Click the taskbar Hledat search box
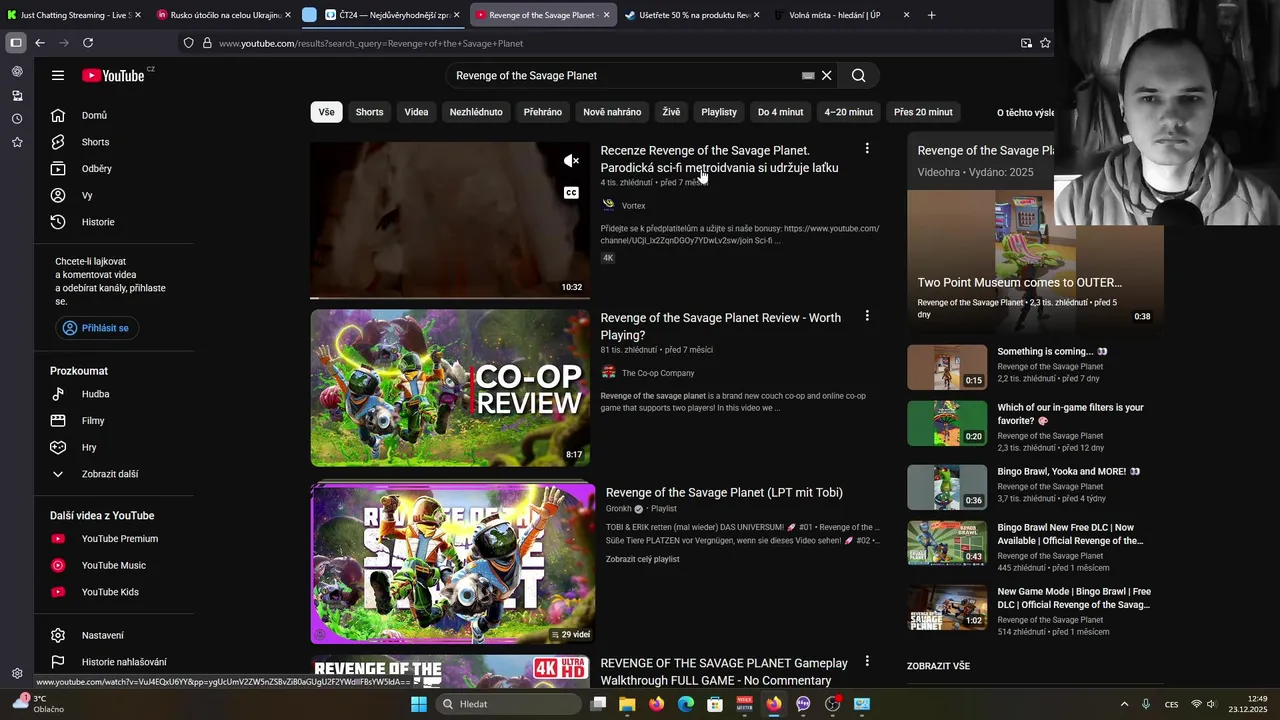The width and height of the screenshot is (1280, 720). (x=510, y=704)
